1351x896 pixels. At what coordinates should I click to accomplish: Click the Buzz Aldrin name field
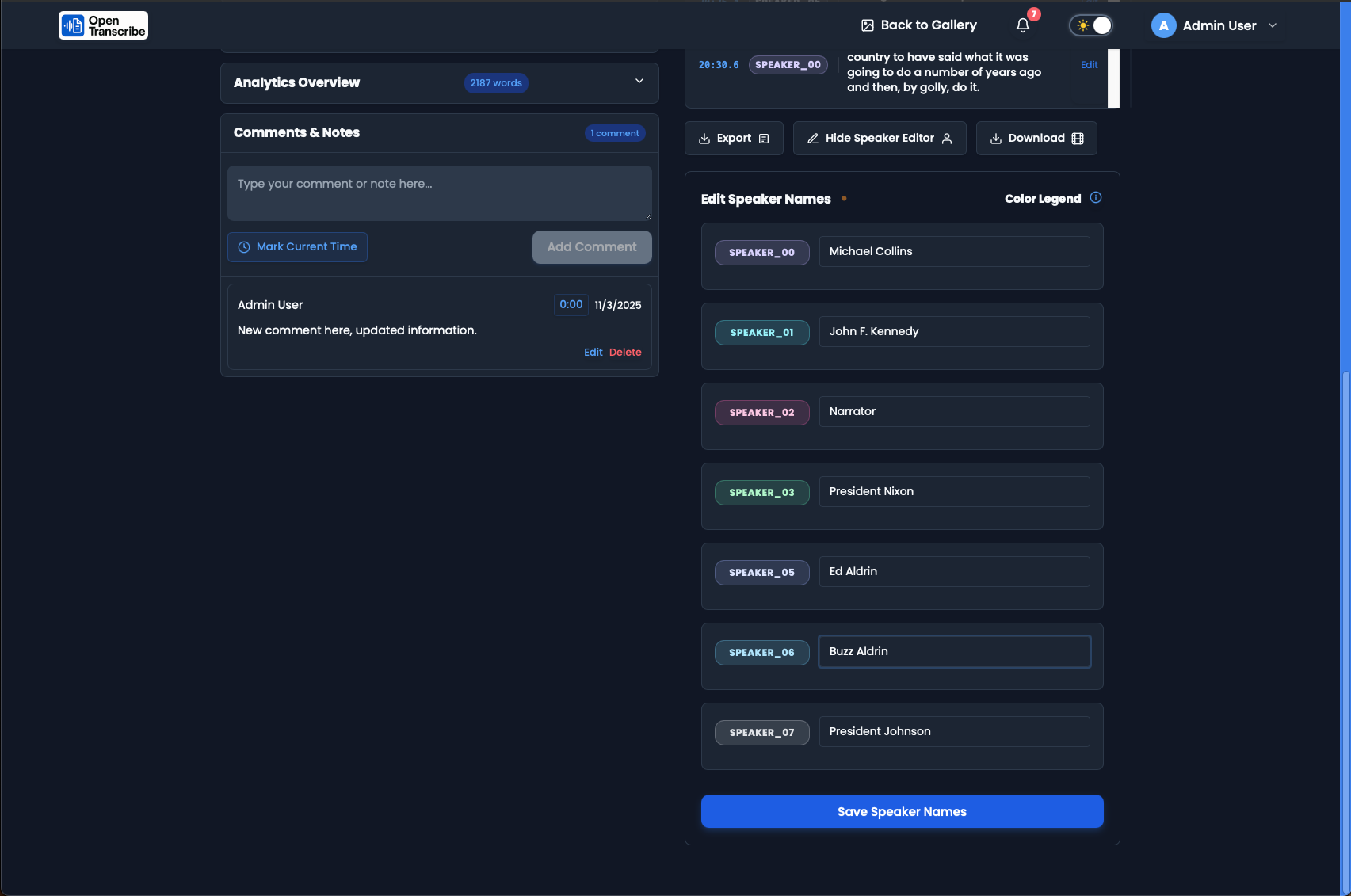[954, 652]
